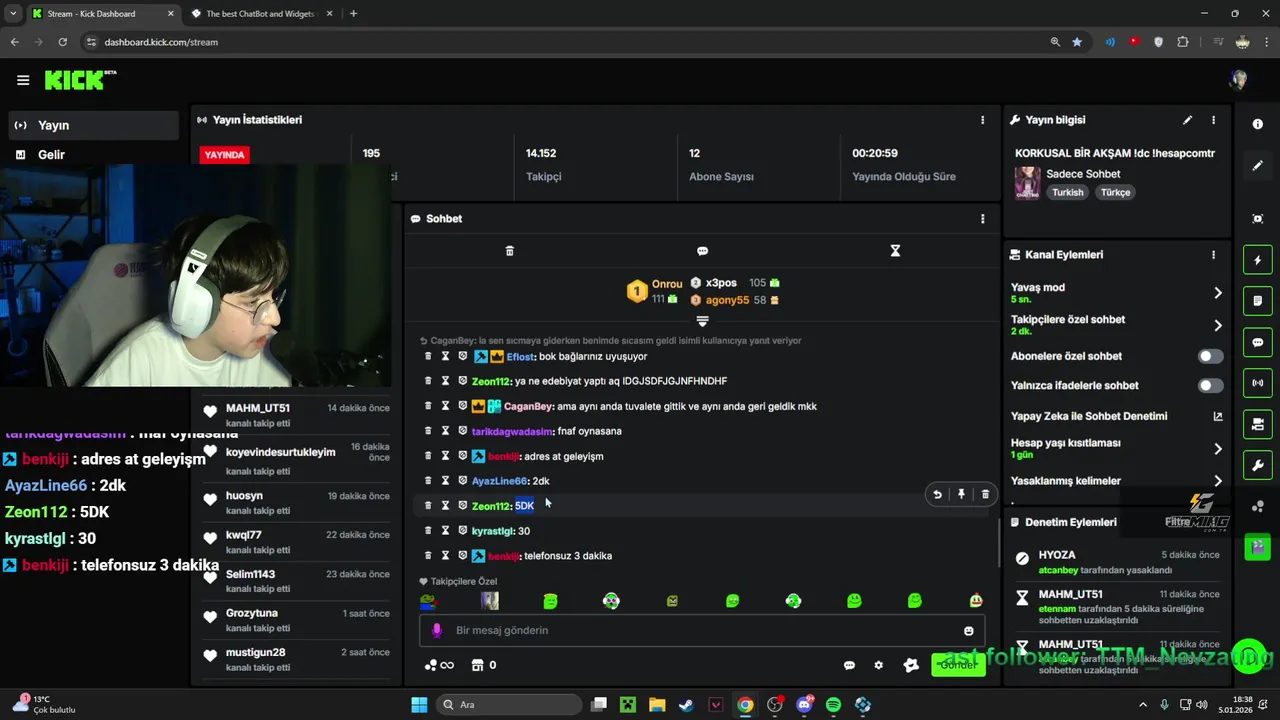The image size is (1280, 720).
Task: Open Kanal Eylemleri three-dot menu
Action: [x=1213, y=255]
